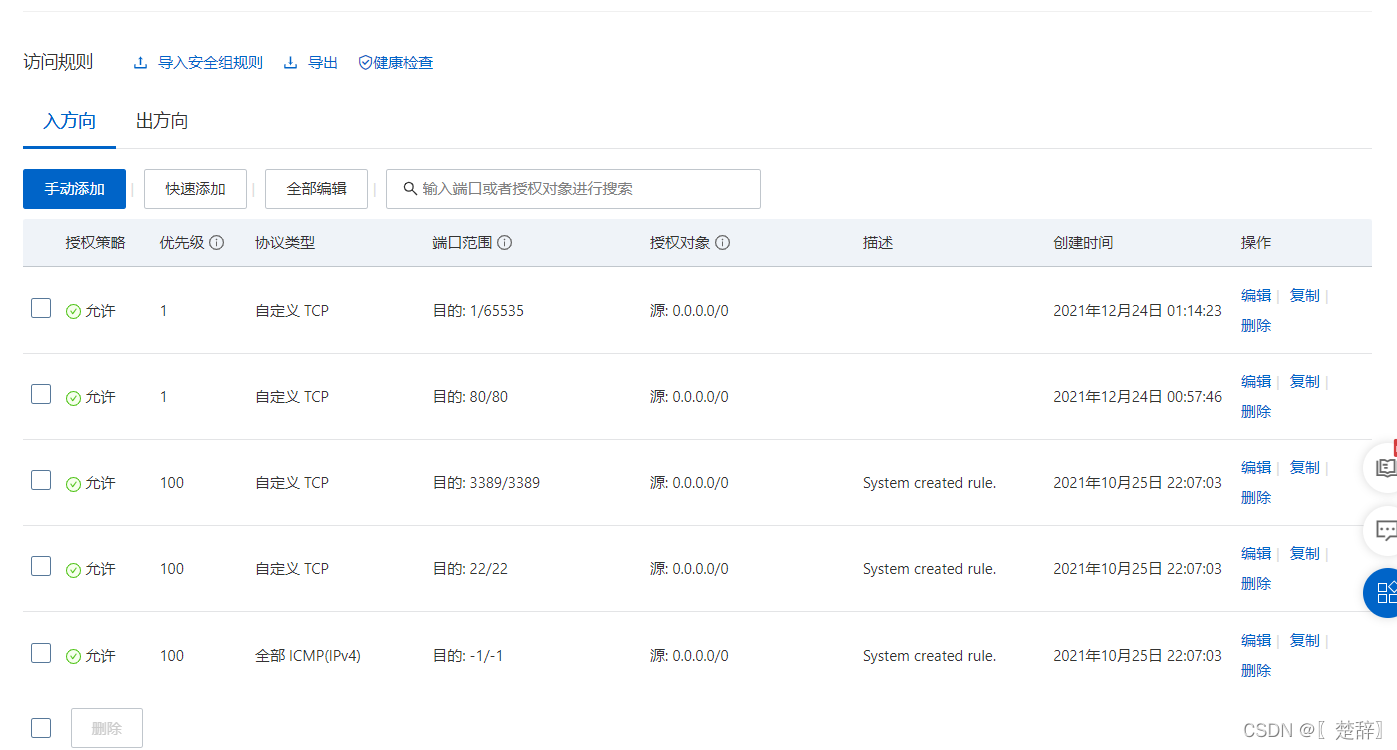Click timestamp 2021年12月24日 01:14:23
Screen dimensions: 1397x750
pos(1137,311)
